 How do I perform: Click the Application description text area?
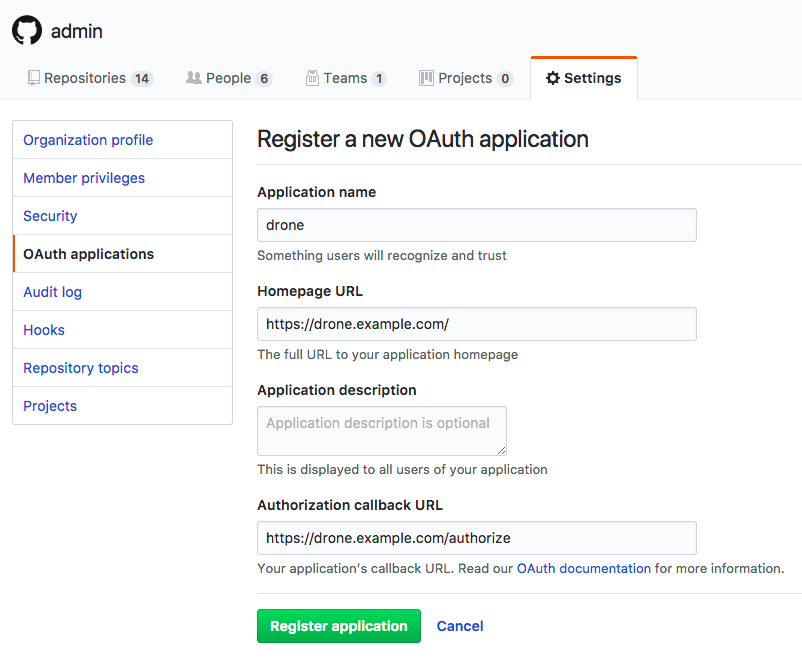(x=381, y=430)
